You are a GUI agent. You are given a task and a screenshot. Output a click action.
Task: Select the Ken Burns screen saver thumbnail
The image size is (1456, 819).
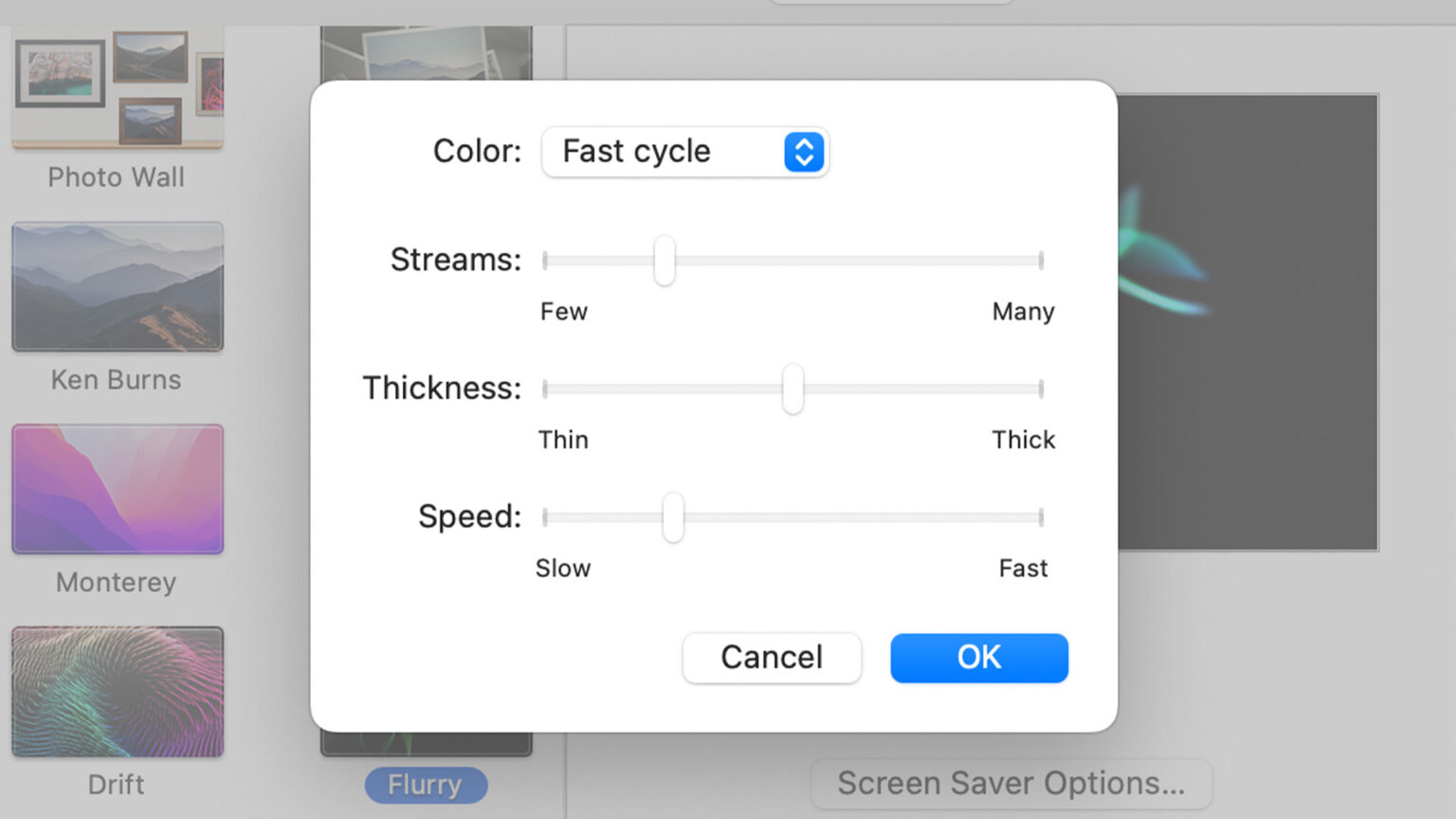point(118,286)
